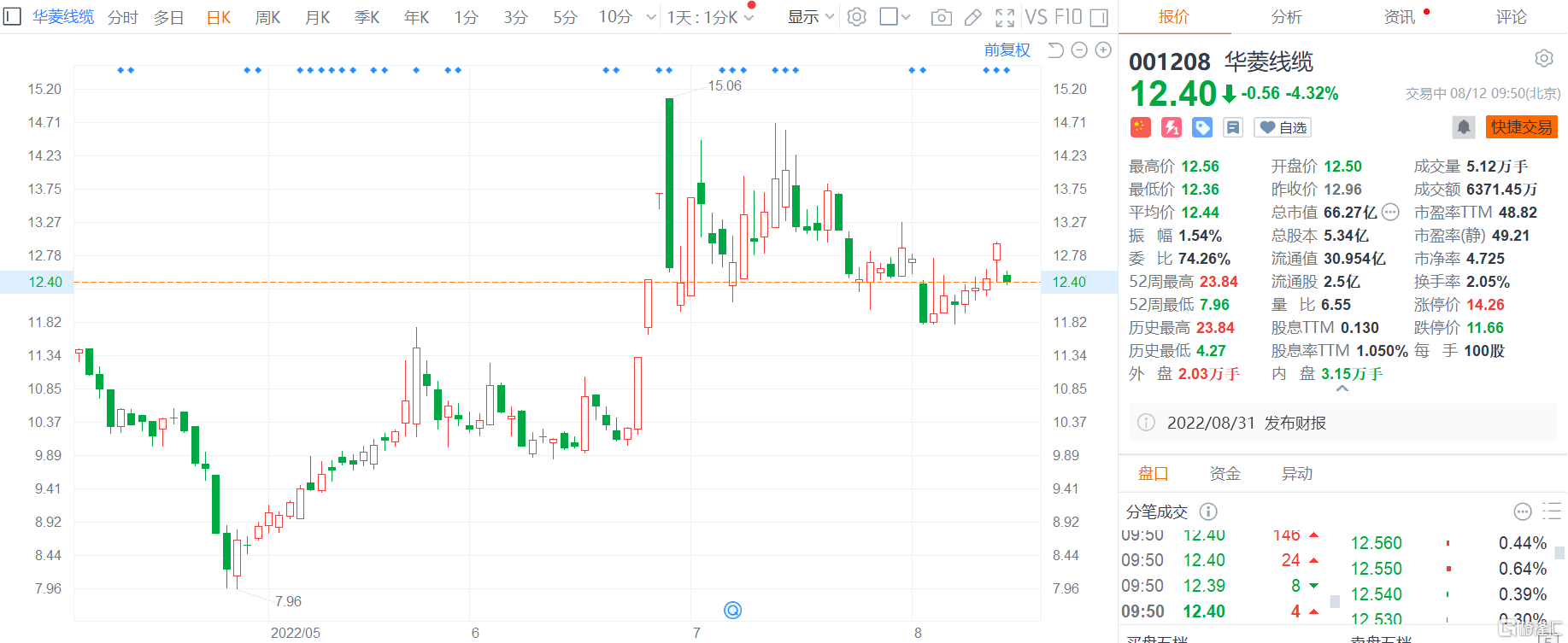Switch to 年K period

point(417,17)
